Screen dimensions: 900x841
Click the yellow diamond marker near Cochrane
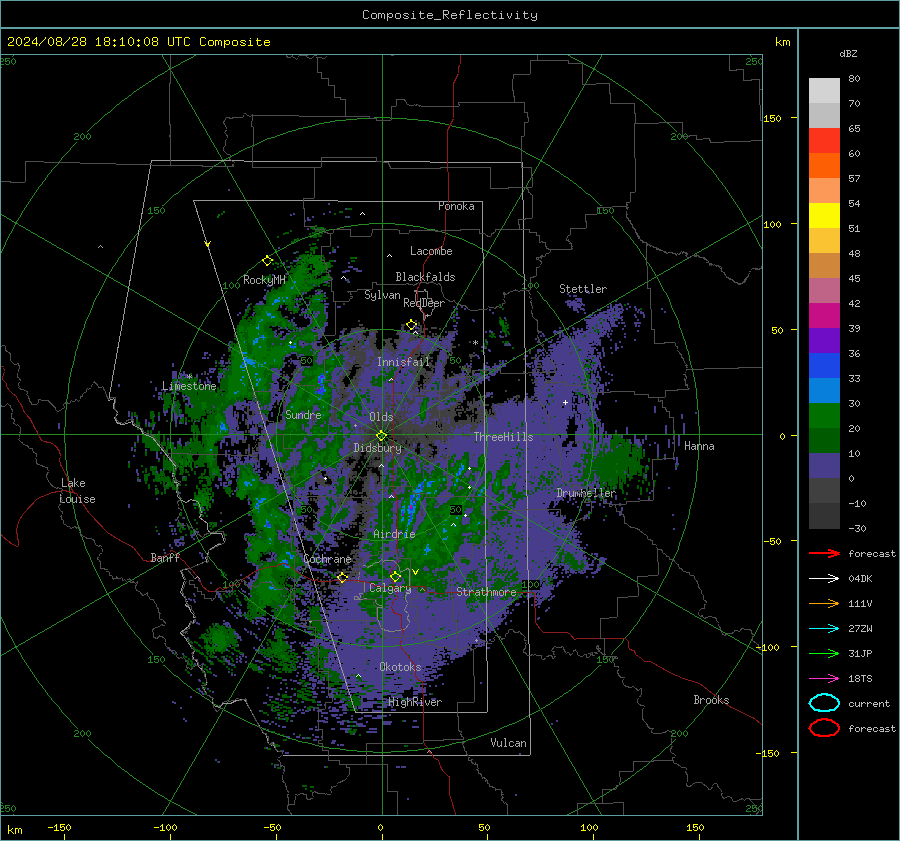click(x=342, y=577)
